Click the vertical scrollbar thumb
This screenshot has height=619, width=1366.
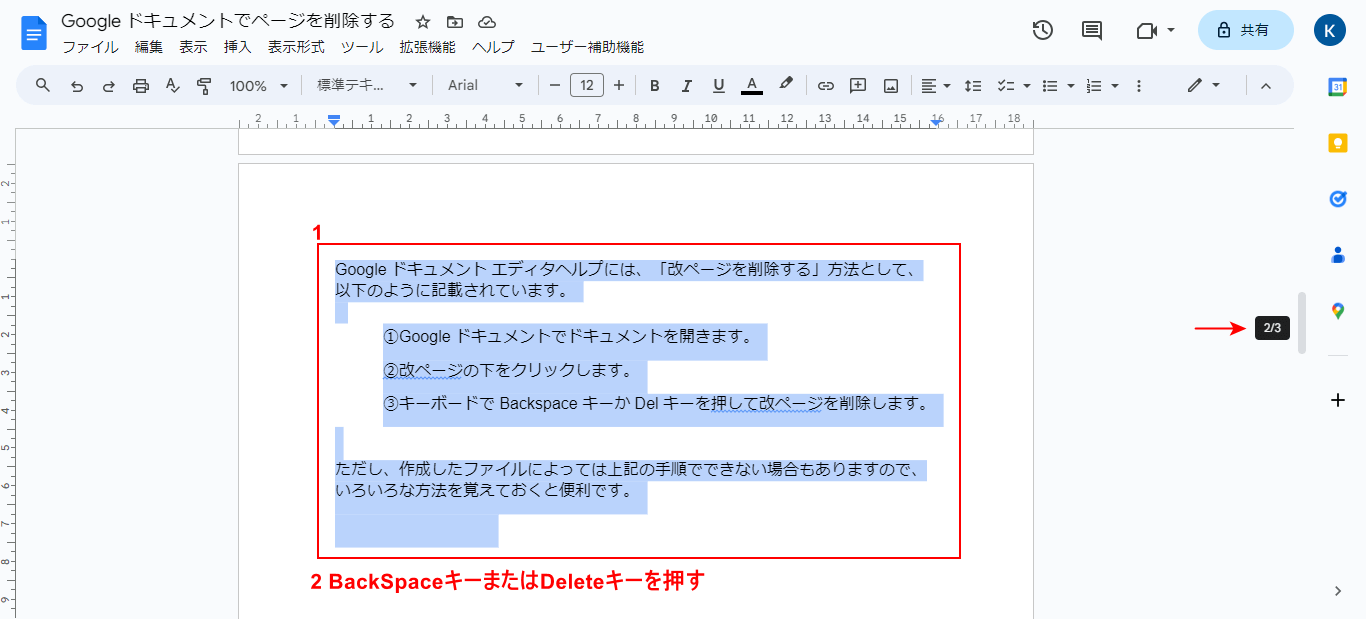pos(1302,323)
